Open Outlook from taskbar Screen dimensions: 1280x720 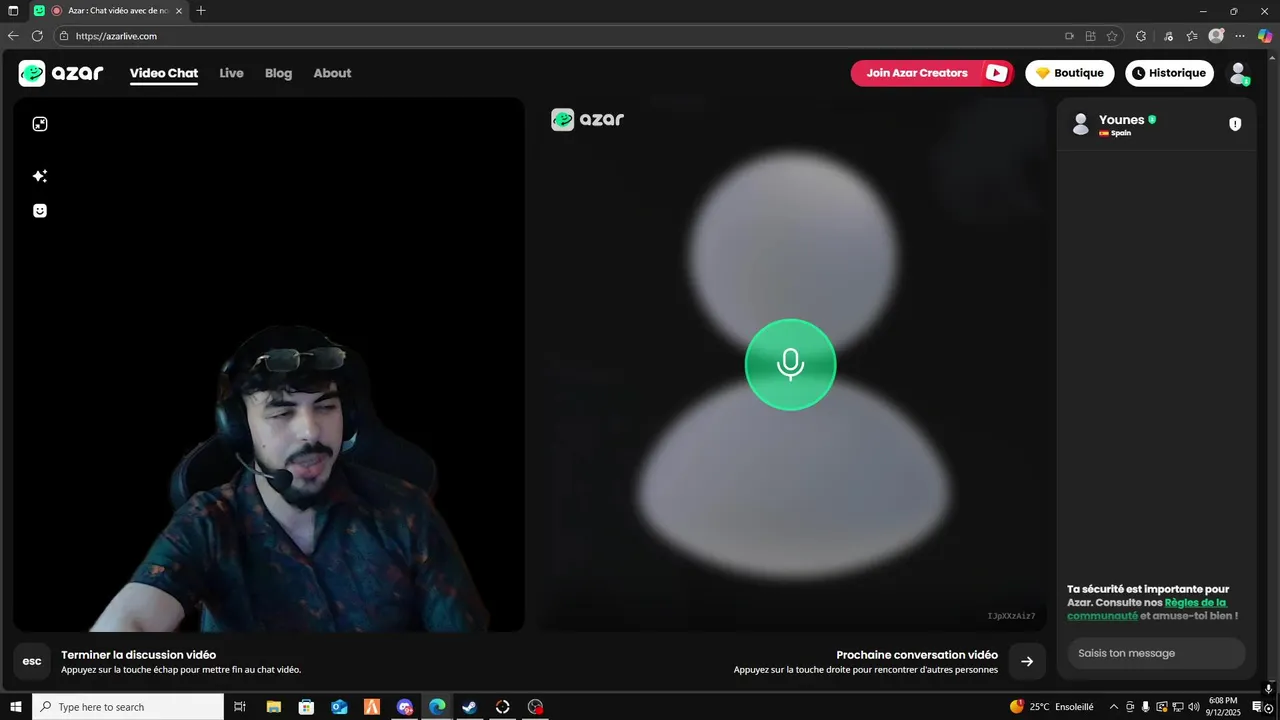click(x=339, y=707)
